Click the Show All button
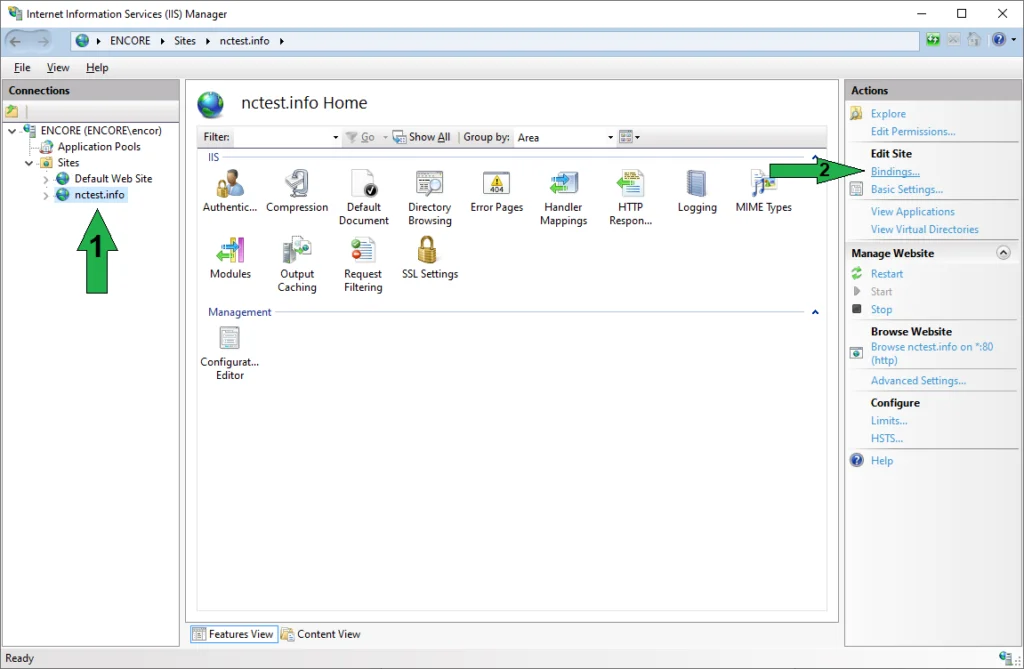This screenshot has height=669, width=1024. pos(421,137)
